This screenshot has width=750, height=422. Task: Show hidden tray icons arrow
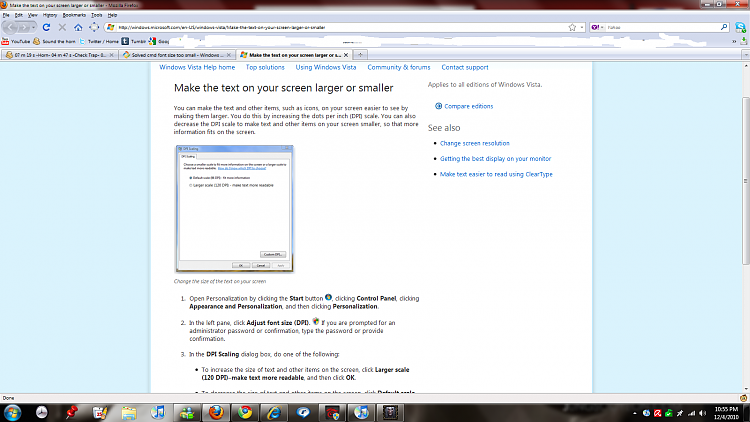pyautogui.click(x=635, y=413)
